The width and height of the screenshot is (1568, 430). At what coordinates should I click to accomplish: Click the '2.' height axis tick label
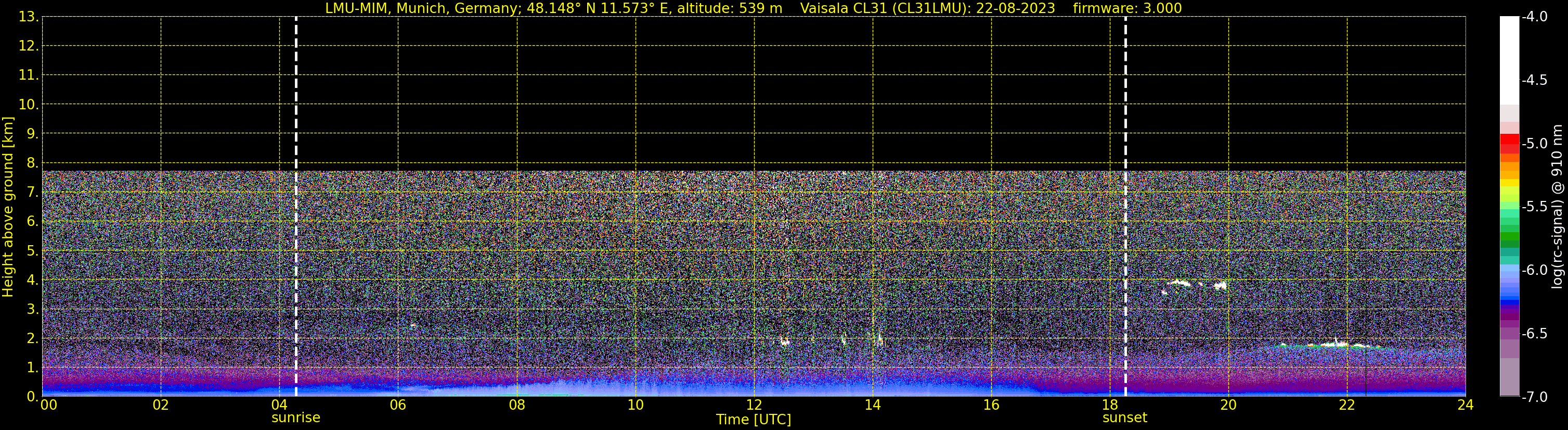click(x=32, y=339)
